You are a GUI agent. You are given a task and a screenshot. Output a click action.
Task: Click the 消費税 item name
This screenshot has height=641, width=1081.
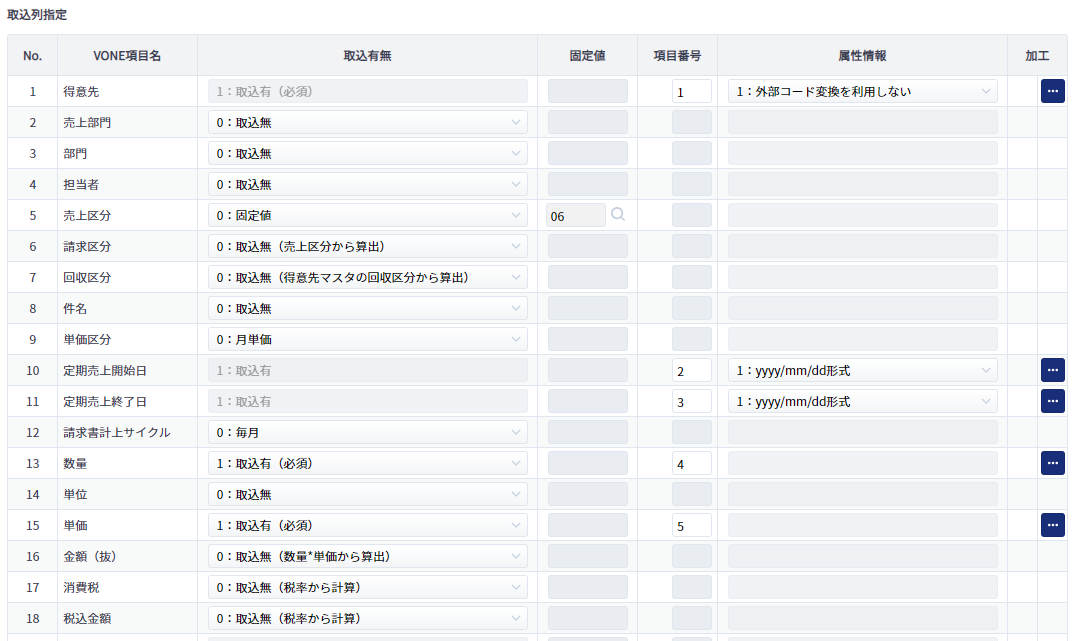[81, 587]
